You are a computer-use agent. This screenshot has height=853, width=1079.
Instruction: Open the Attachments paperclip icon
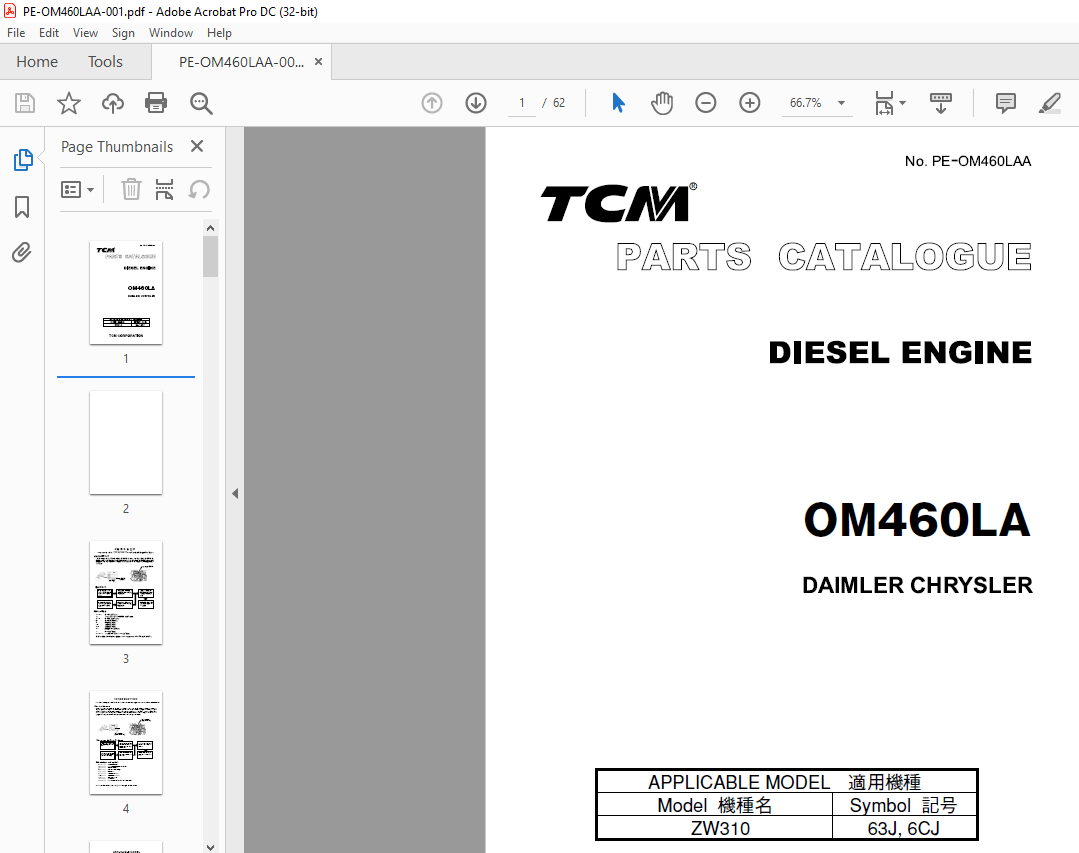[x=22, y=252]
